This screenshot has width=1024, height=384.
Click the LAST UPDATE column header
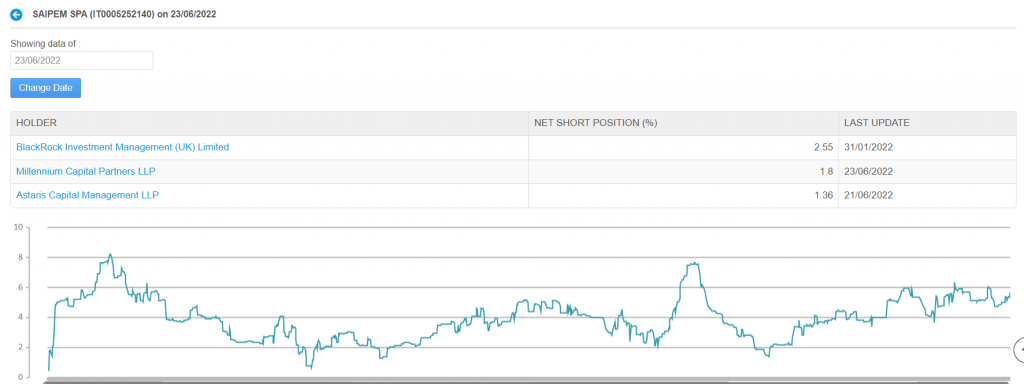(876, 123)
